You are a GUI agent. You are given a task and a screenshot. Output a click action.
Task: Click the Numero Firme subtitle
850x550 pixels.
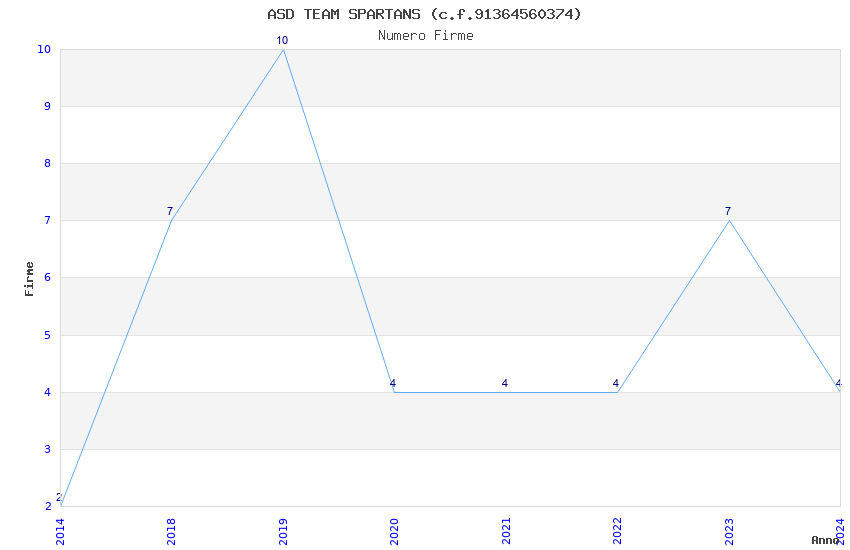coord(426,36)
